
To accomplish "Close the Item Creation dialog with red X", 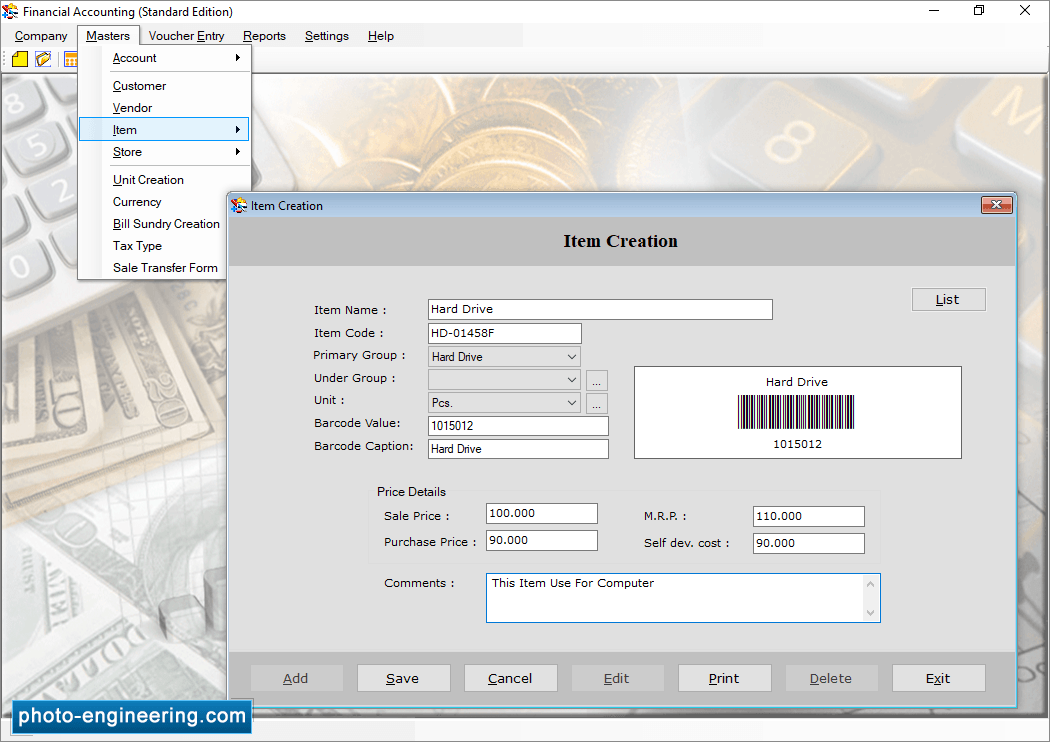I will 996,205.
